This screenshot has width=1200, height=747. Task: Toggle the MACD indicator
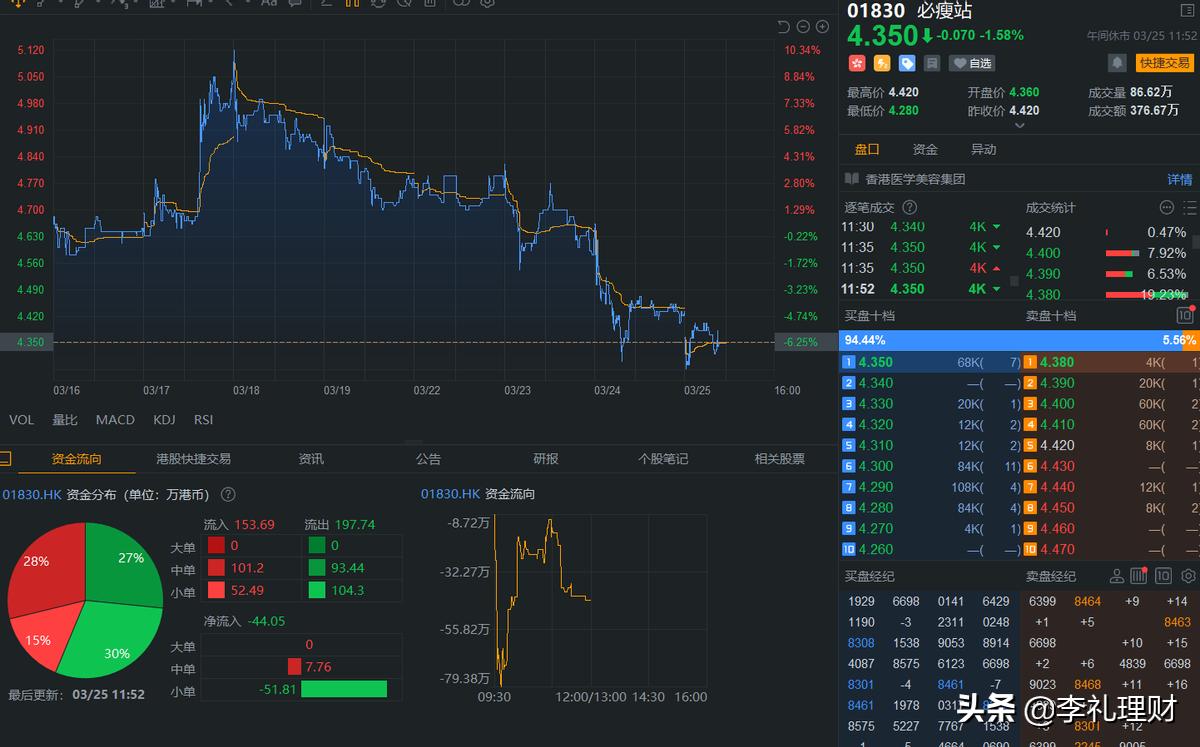click(x=114, y=419)
